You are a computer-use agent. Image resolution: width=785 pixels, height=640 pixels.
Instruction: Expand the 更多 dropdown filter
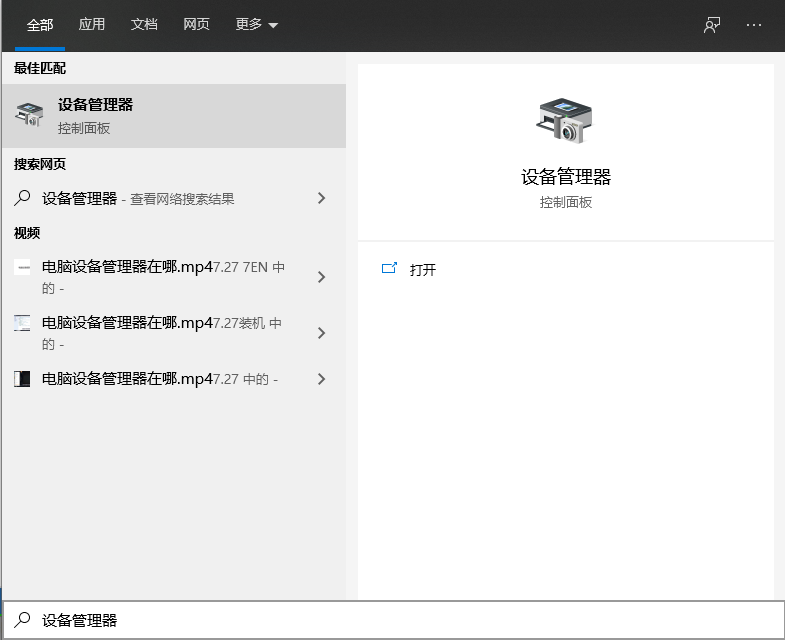[257, 25]
